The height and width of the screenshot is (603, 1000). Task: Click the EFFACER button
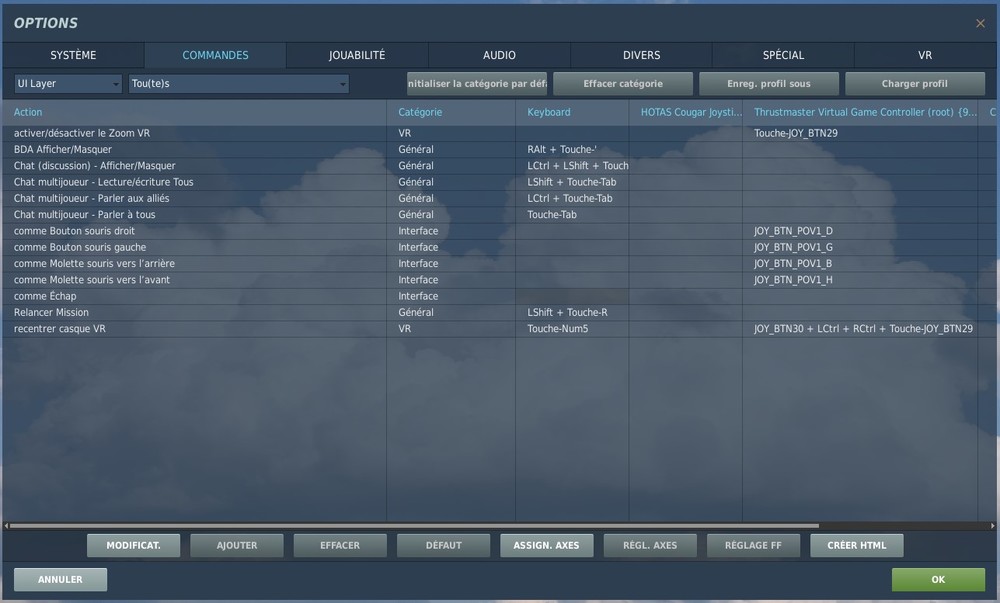point(340,546)
